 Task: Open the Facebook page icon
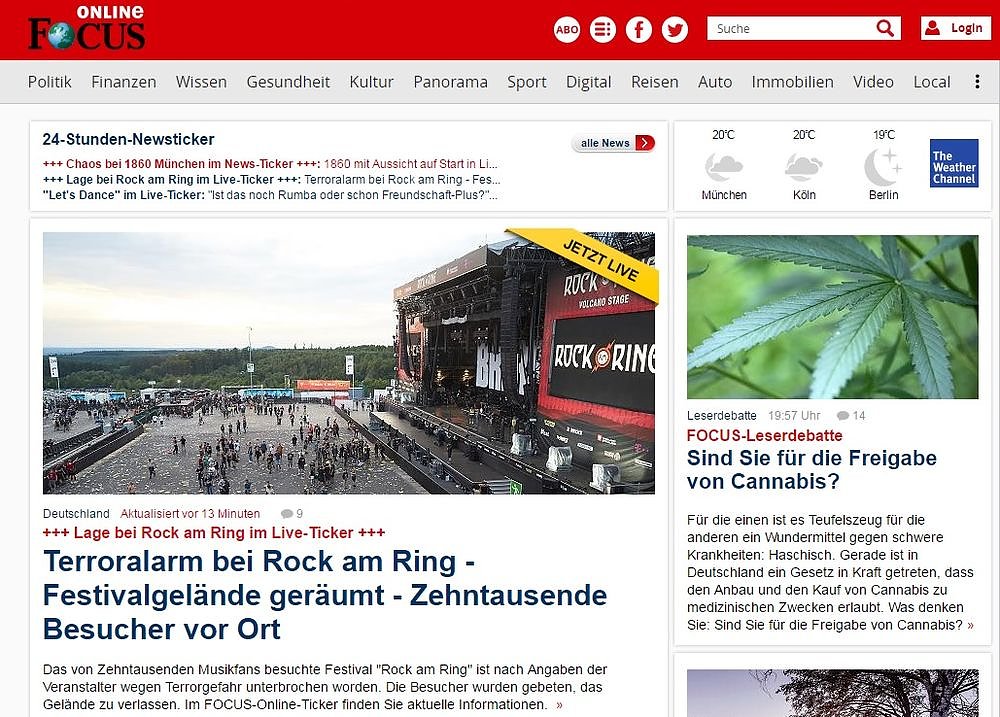(x=638, y=29)
